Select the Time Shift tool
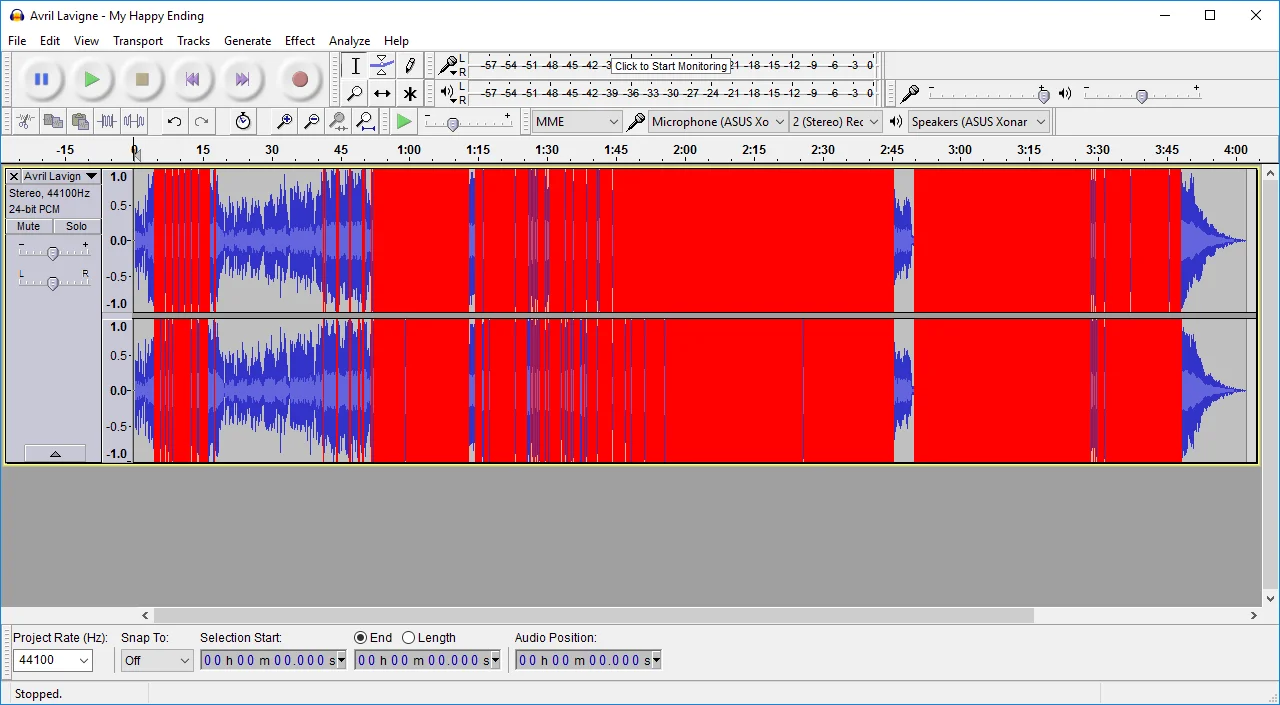Image resolution: width=1280 pixels, height=705 pixels. pyautogui.click(x=382, y=93)
